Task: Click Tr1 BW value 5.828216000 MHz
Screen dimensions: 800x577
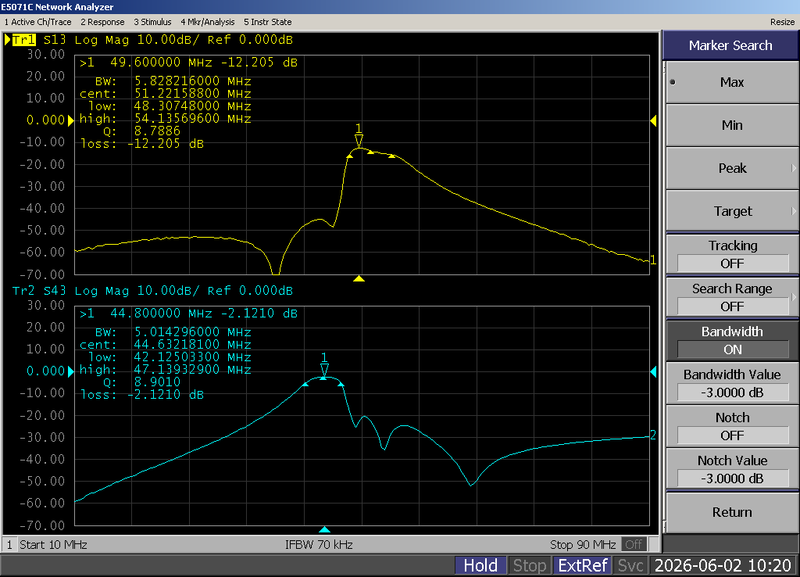Action: tap(192, 81)
